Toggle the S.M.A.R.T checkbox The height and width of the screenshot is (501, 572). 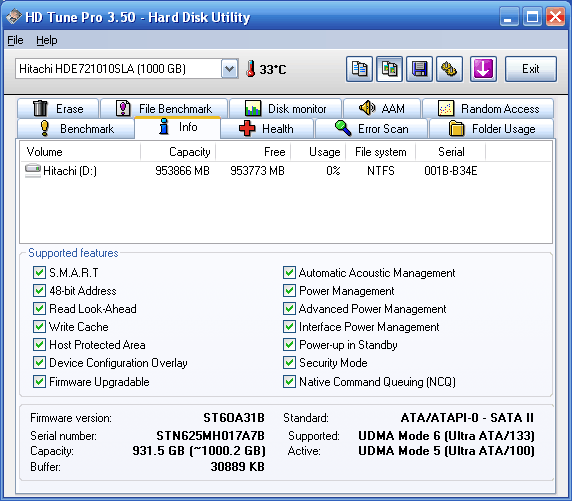39,273
